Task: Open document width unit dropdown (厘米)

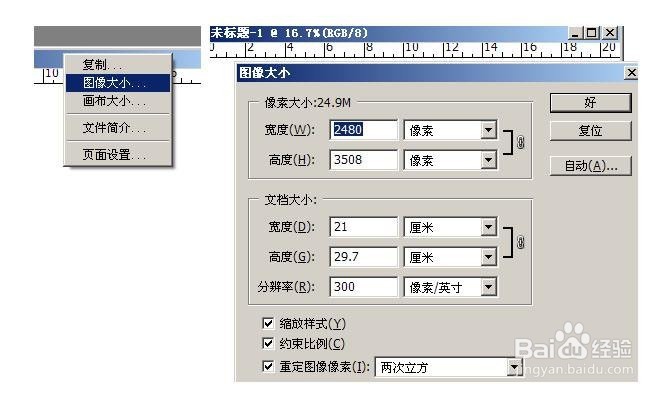Action: pos(488,227)
